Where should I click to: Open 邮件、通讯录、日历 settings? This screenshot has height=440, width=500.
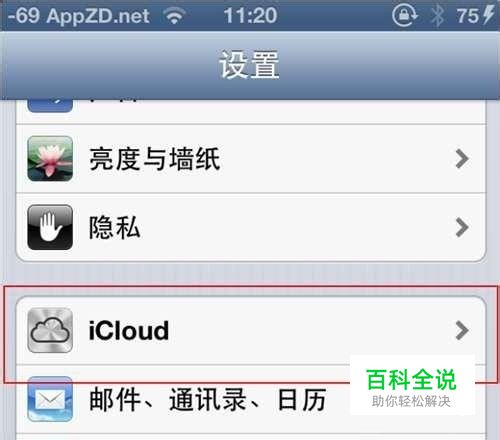[207, 399]
